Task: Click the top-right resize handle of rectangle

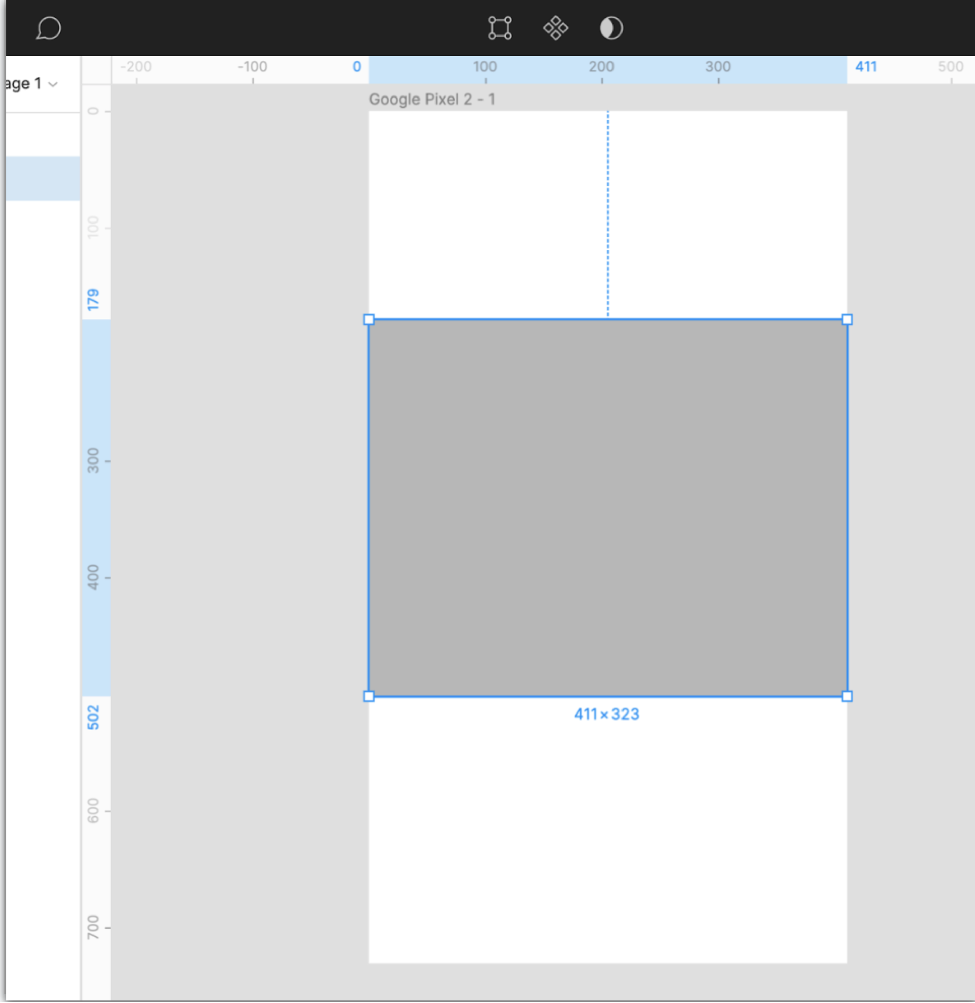Action: point(847,320)
